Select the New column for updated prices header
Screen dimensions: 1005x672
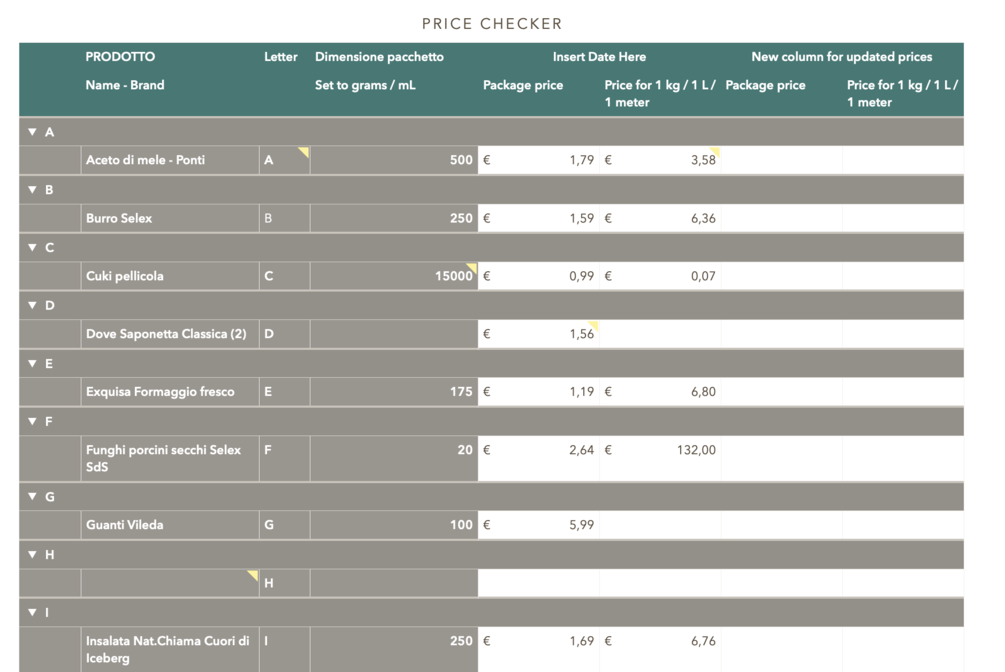(843, 57)
